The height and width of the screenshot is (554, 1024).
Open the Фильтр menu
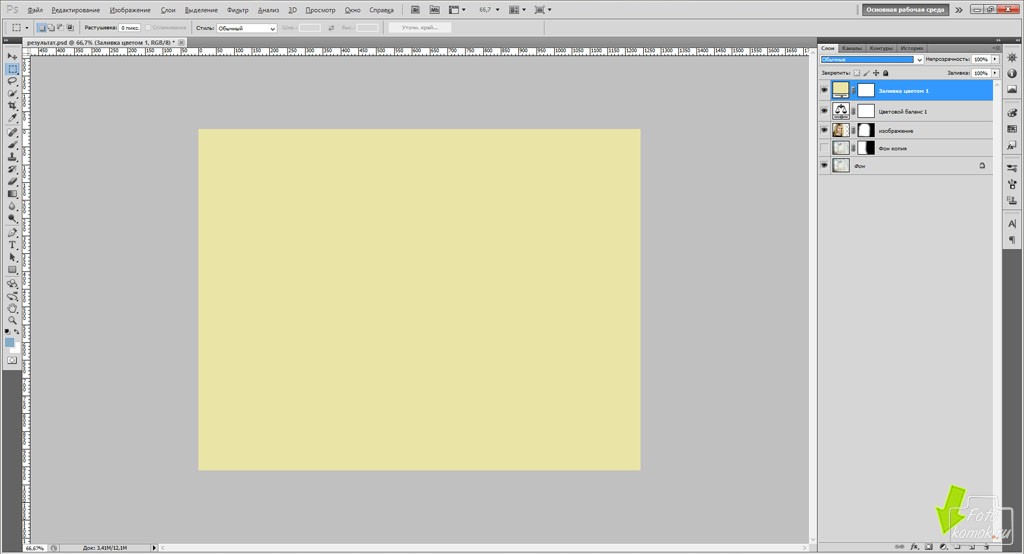tap(238, 9)
